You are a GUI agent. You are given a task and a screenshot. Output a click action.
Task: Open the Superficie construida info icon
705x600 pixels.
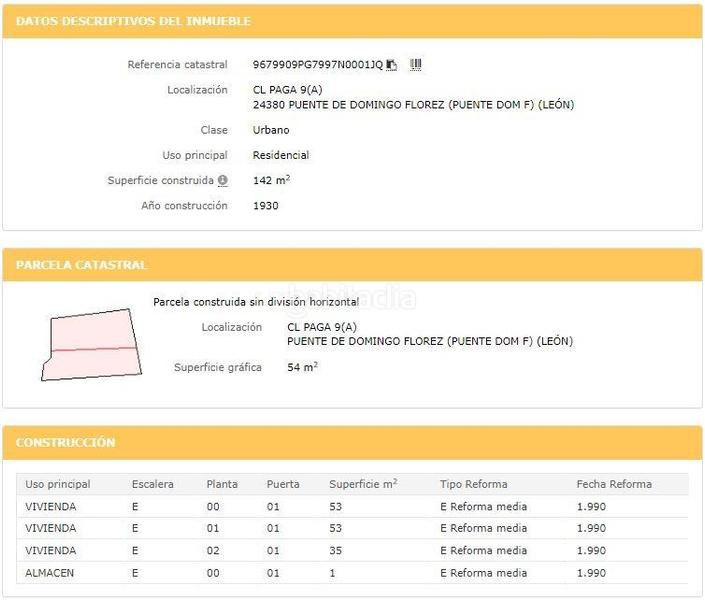tap(222, 181)
